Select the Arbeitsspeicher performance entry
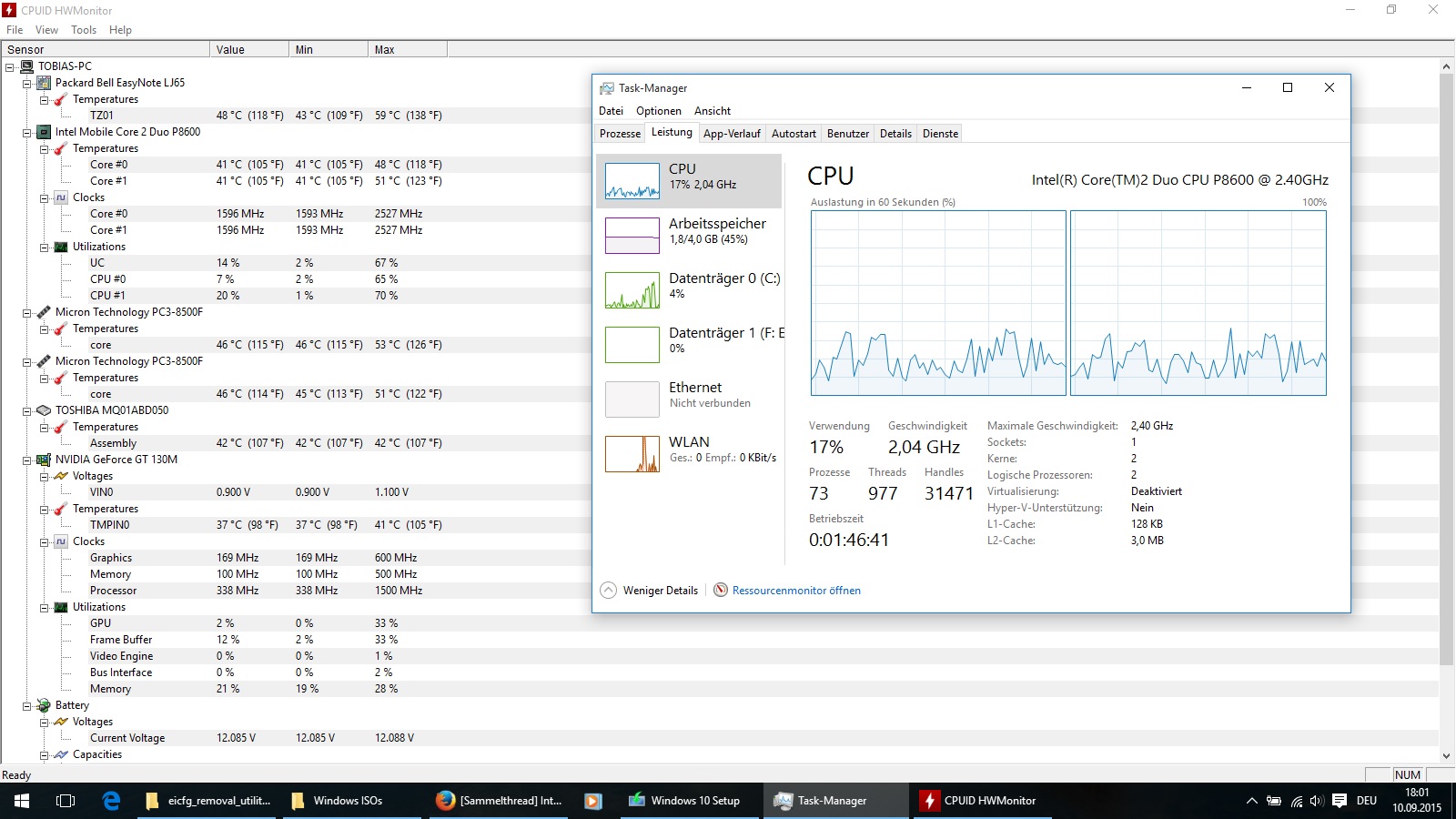The height and width of the screenshot is (819, 1456). [689, 235]
